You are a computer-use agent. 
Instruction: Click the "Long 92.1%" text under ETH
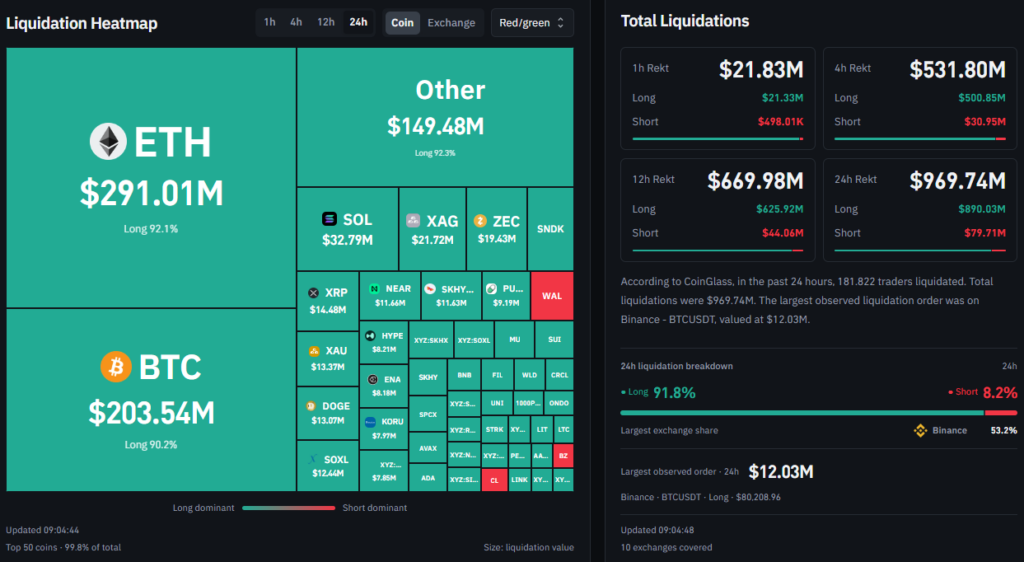(x=151, y=229)
